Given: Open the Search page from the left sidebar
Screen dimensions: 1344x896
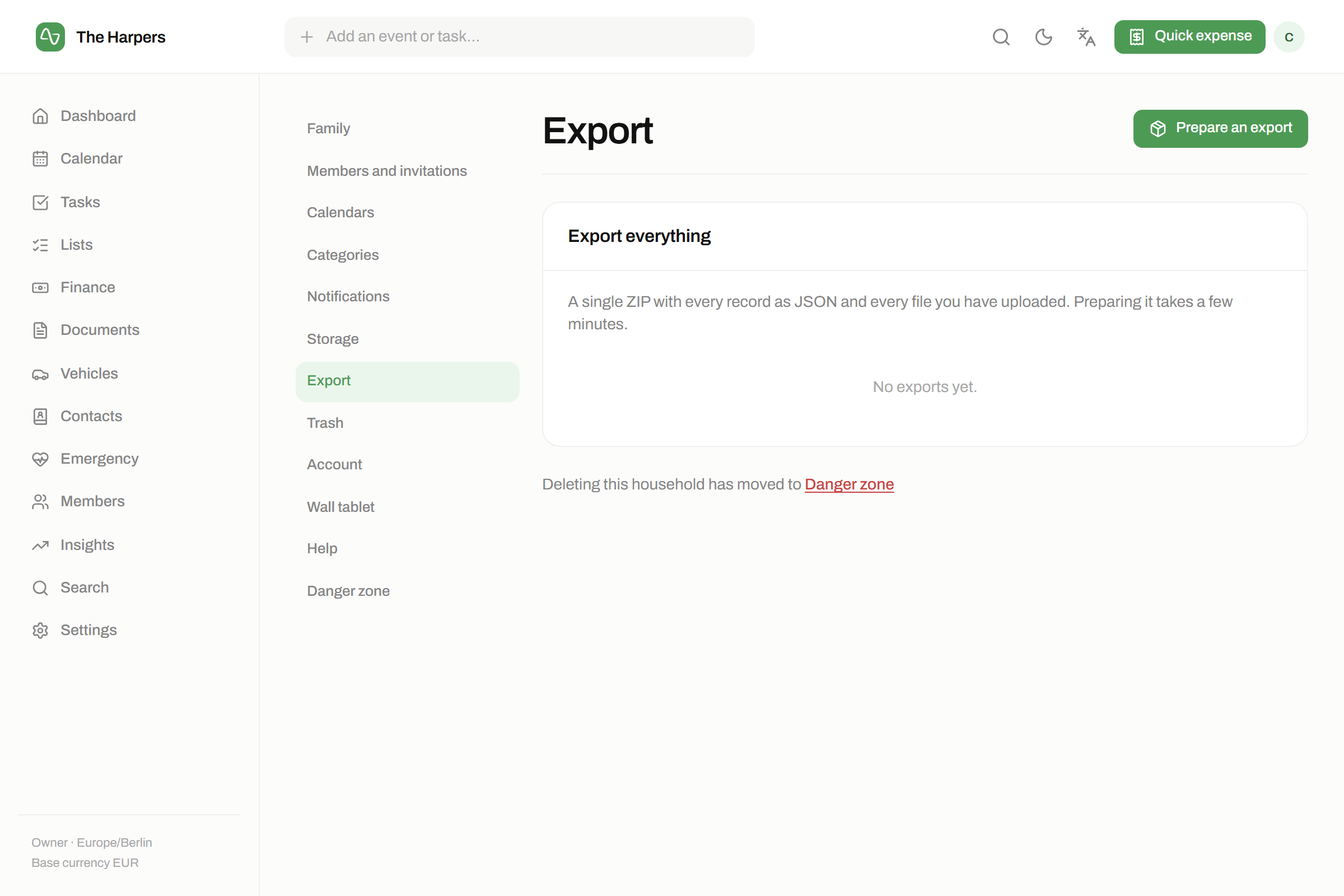Looking at the screenshot, I should click(x=129, y=587).
